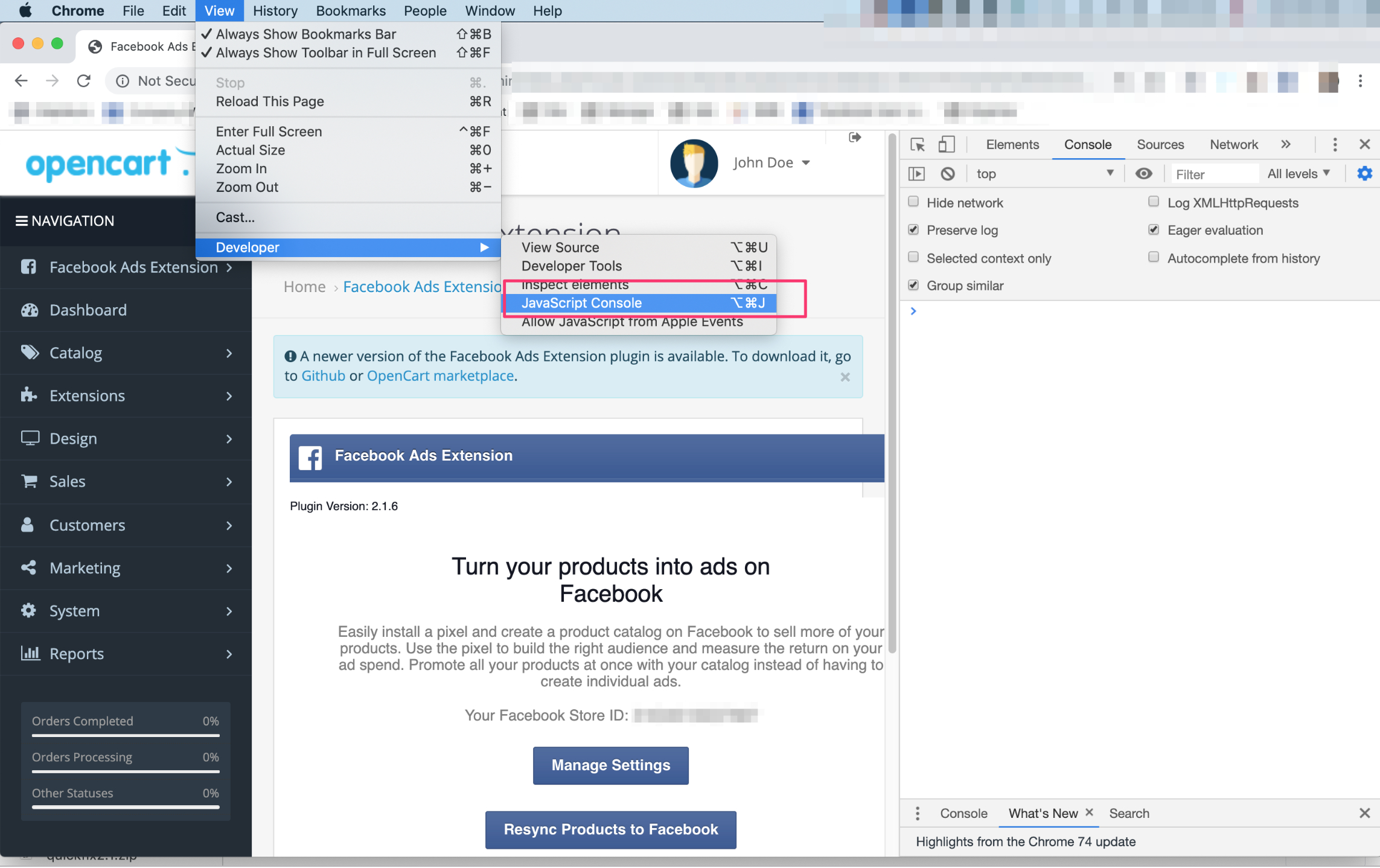1380x868 pixels.
Task: Open DevTools settings with the gear icon
Action: [x=1364, y=174]
